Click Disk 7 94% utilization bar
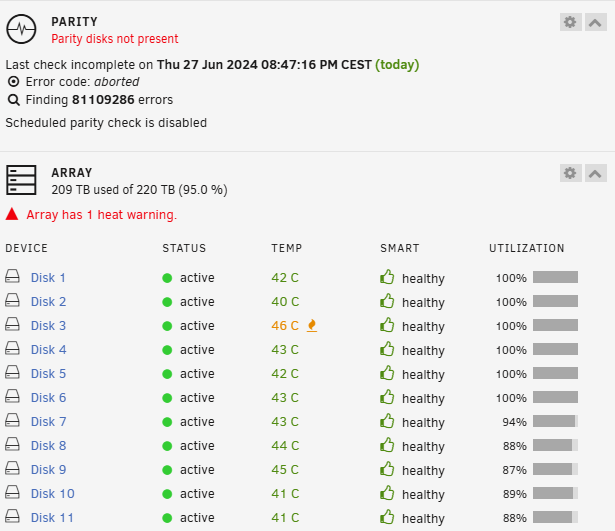Viewport: 615px width, 531px height. (x=555, y=421)
